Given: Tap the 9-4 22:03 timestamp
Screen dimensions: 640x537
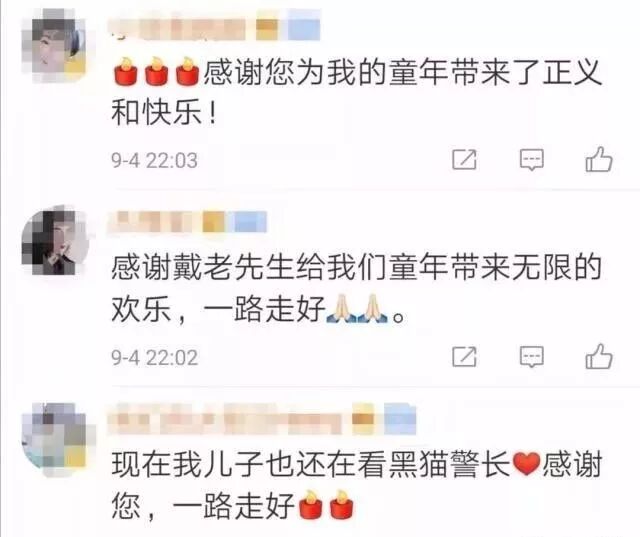Looking at the screenshot, I should click(155, 160).
